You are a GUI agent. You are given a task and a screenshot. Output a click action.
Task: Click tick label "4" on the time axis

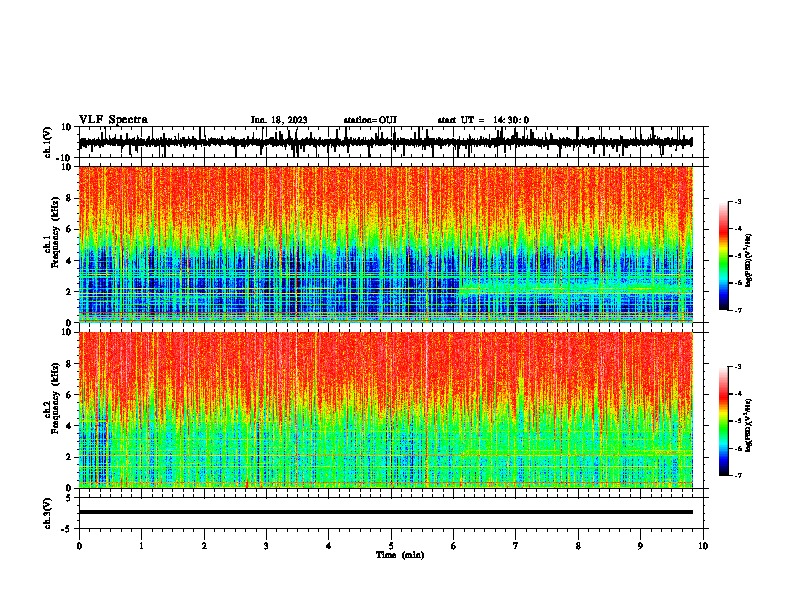coord(329,546)
